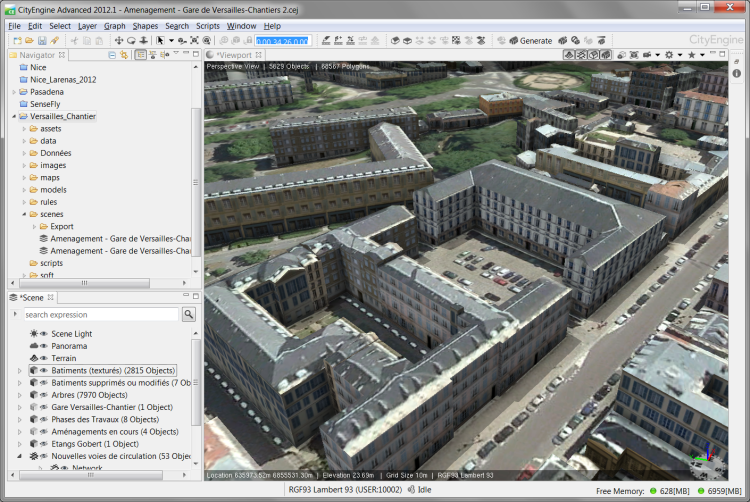Save the scene with floppy disk icon
The image size is (750, 502).
coord(42,41)
